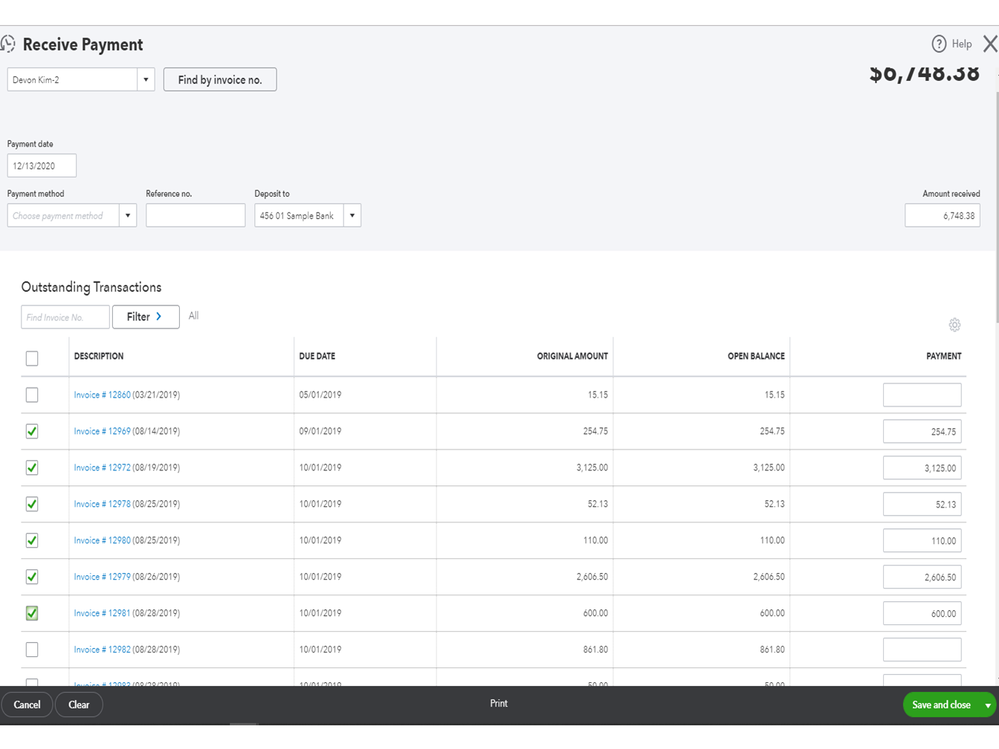Click the Find Invoice No. search box
The image size is (999, 749).
click(x=65, y=317)
